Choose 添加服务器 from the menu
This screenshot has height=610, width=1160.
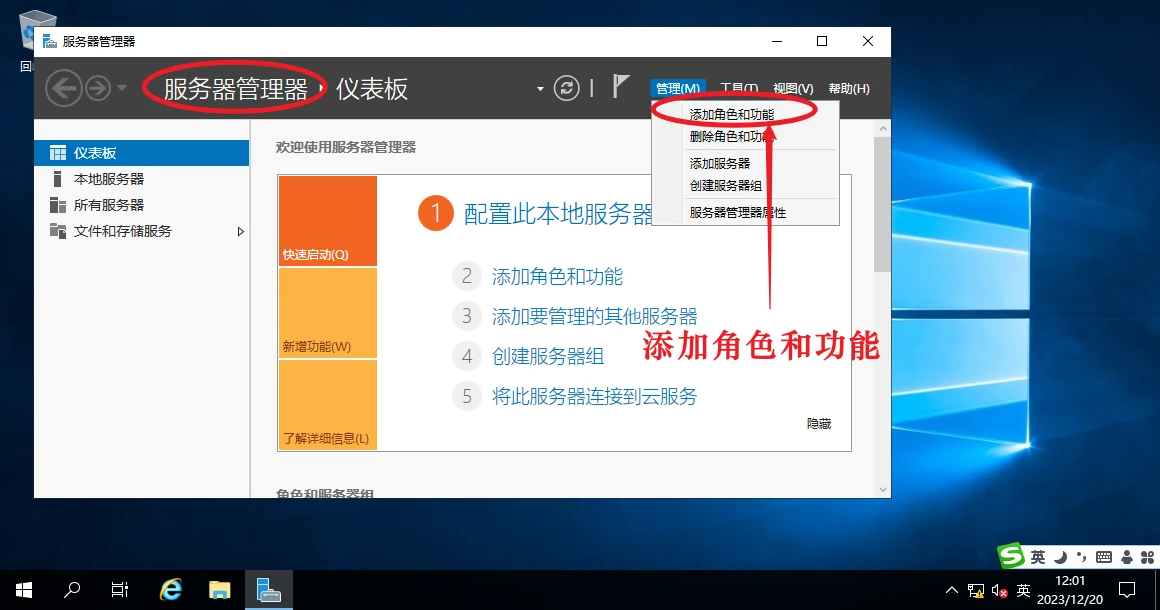pyautogui.click(x=745, y=163)
